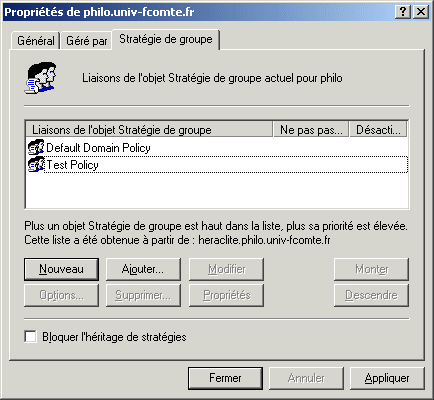Image resolution: width=434 pixels, height=400 pixels.
Task: Close the properties dialog with X
Action: (421, 12)
